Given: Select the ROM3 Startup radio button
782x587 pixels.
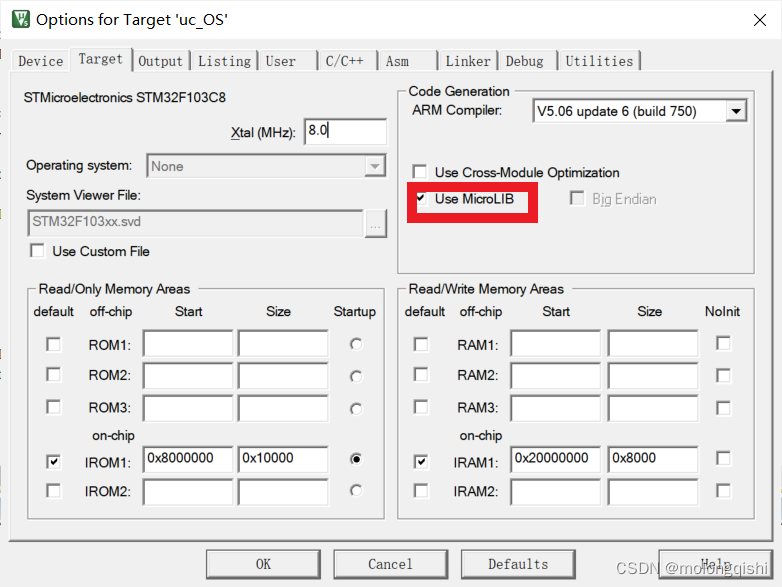Looking at the screenshot, I should tap(356, 409).
